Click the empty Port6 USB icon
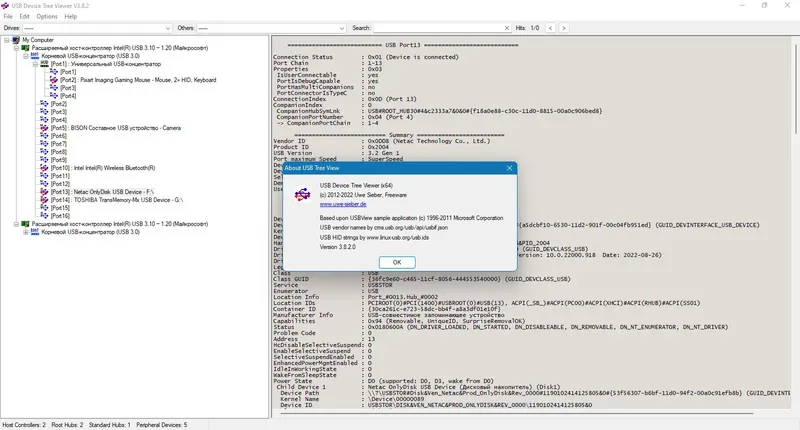Screen dimensions: 800x430 [x=44, y=136]
